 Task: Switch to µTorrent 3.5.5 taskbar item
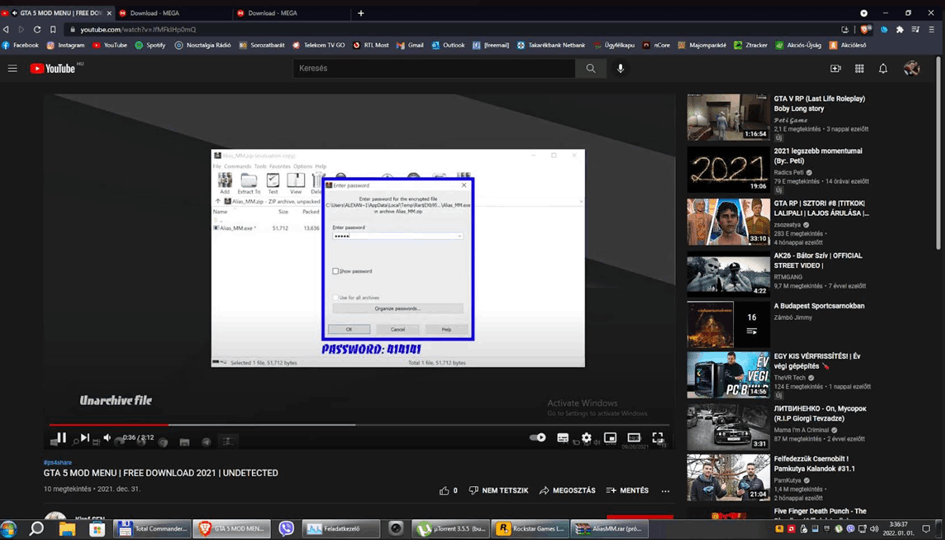[x=451, y=529]
